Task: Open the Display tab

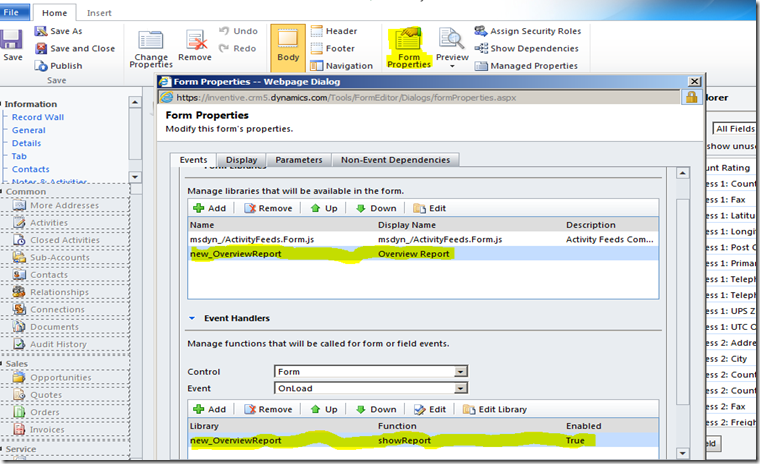Action: 241,160
